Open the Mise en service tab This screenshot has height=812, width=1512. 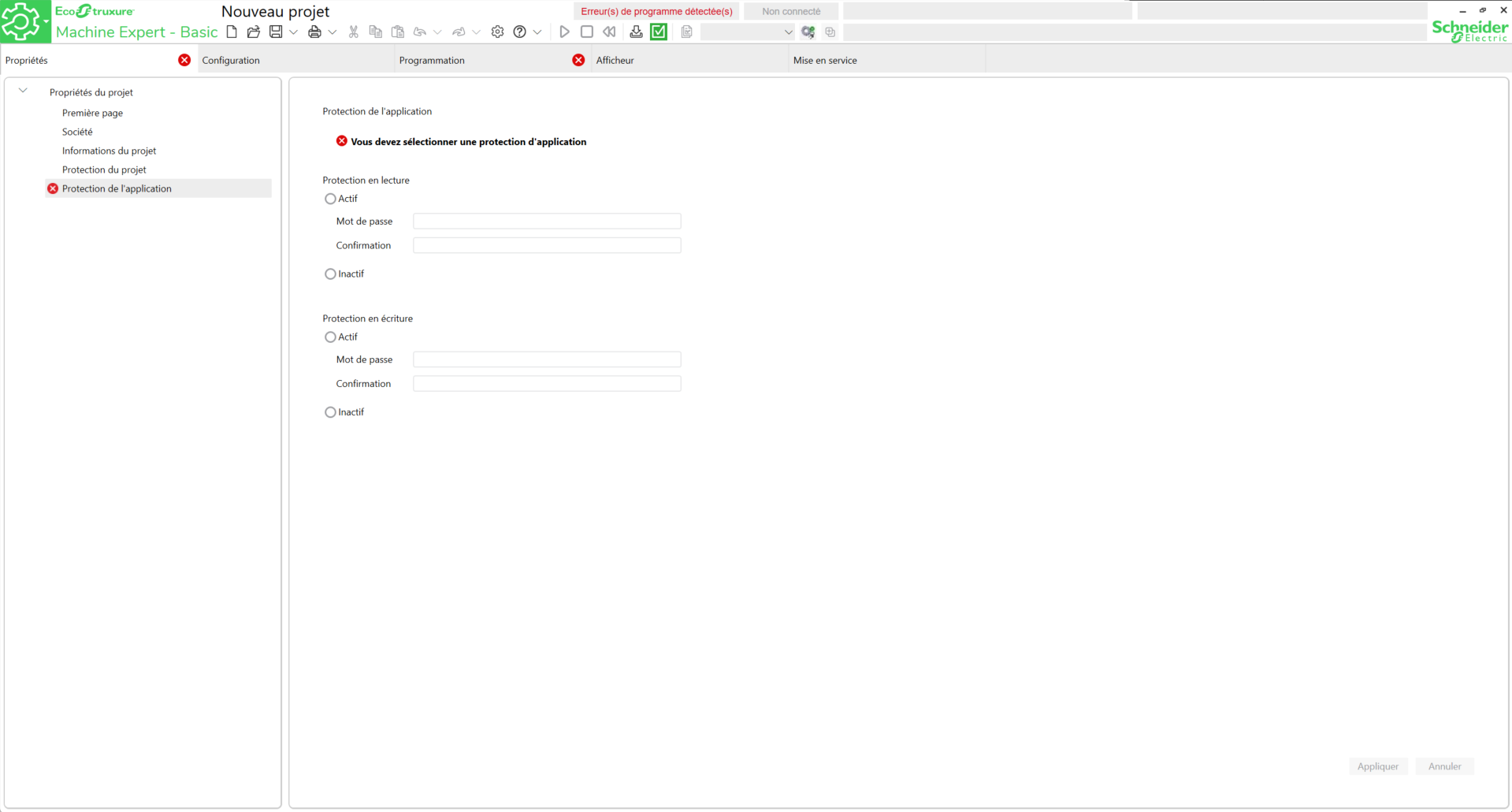pos(825,61)
